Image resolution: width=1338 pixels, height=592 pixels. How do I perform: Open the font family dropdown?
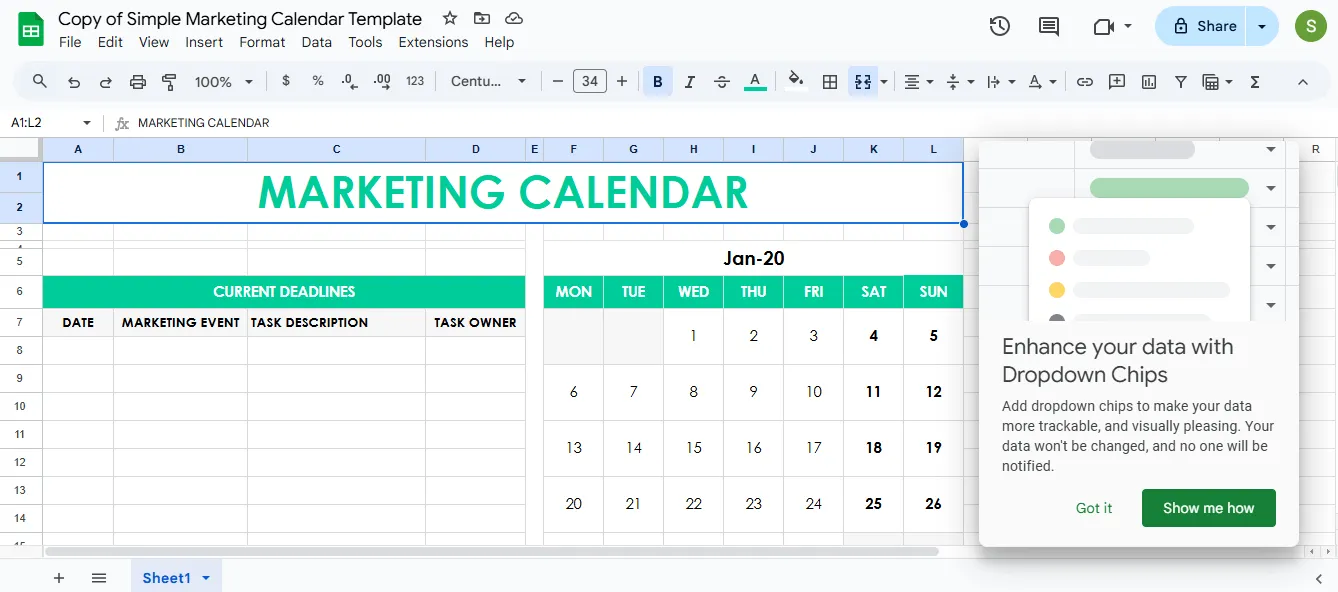pyautogui.click(x=488, y=82)
